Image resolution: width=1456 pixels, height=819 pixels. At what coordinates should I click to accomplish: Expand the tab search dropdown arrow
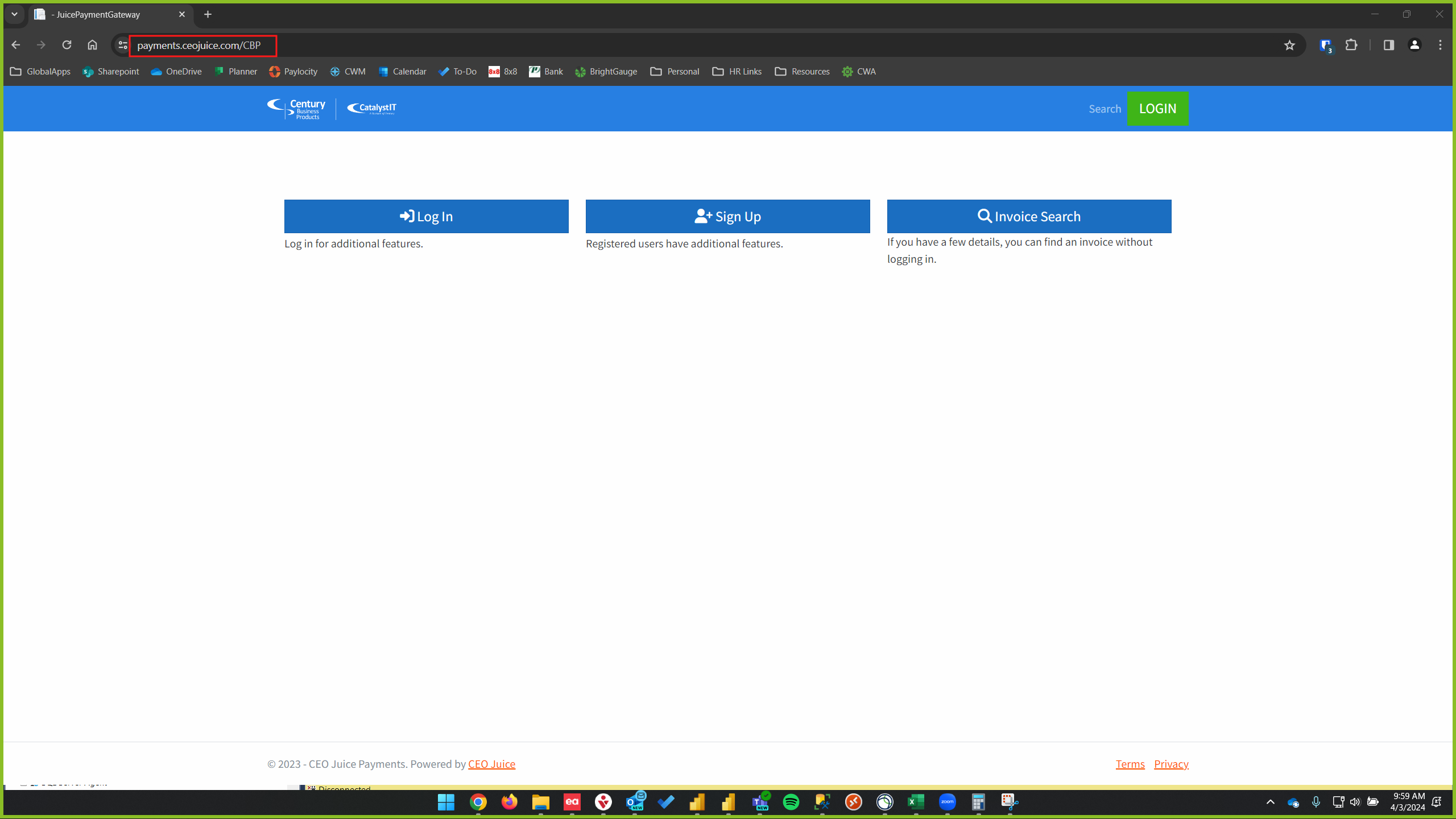click(x=14, y=14)
